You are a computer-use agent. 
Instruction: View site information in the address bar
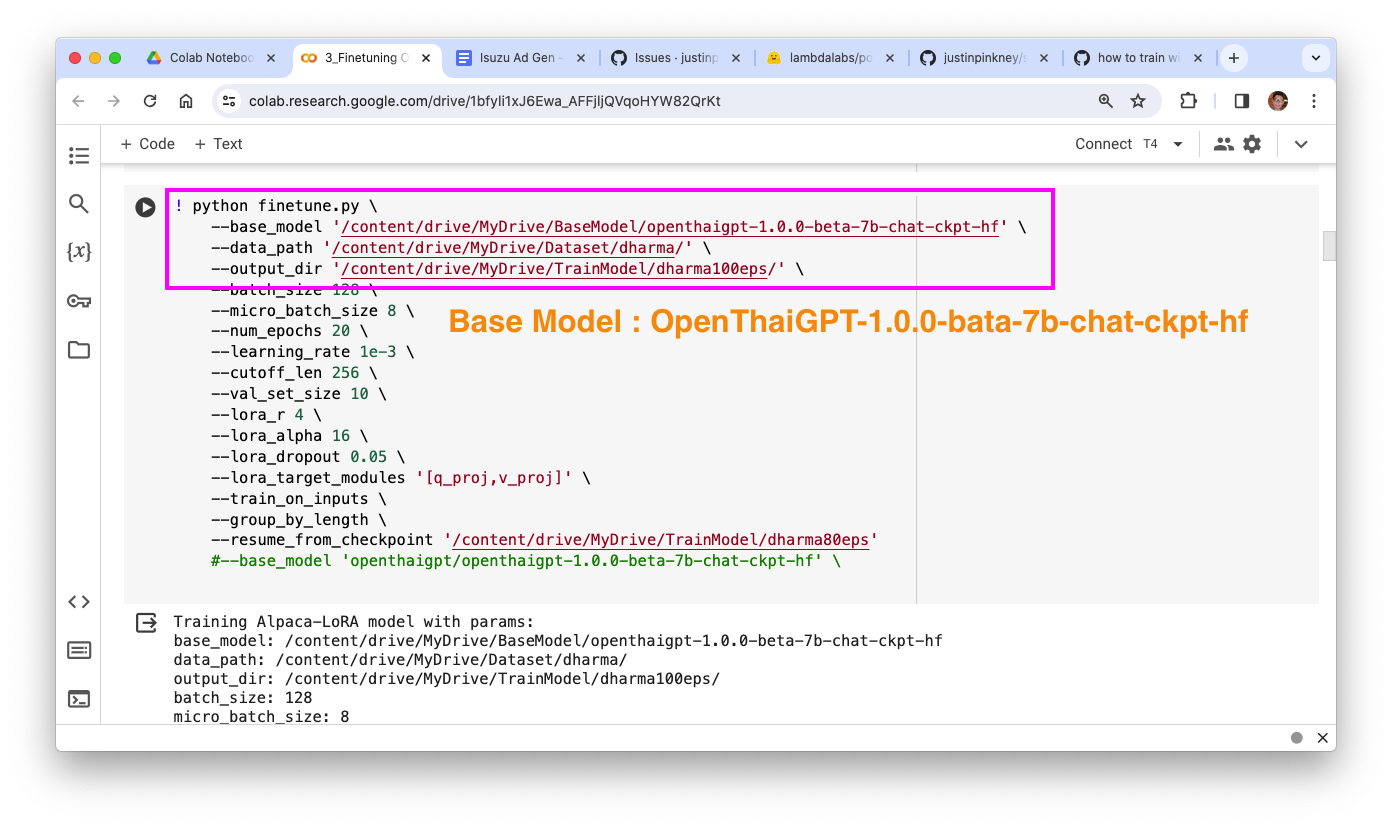click(x=229, y=101)
